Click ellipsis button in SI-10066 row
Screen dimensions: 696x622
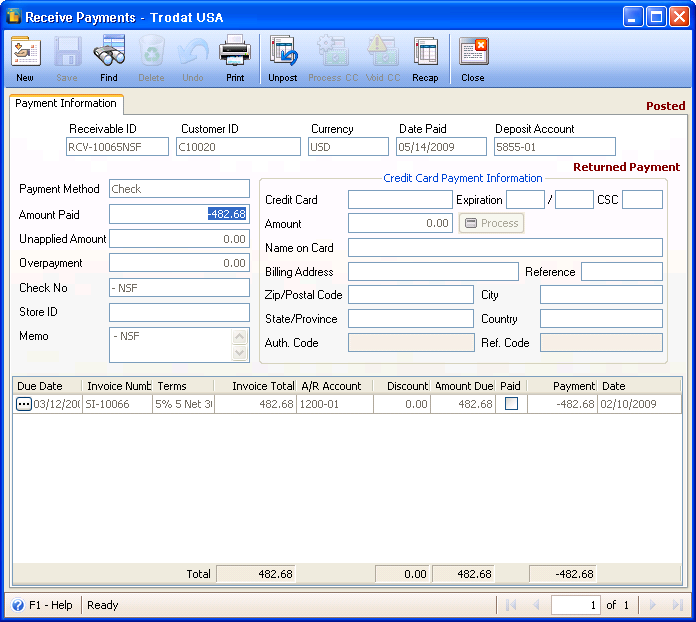(x=24, y=404)
